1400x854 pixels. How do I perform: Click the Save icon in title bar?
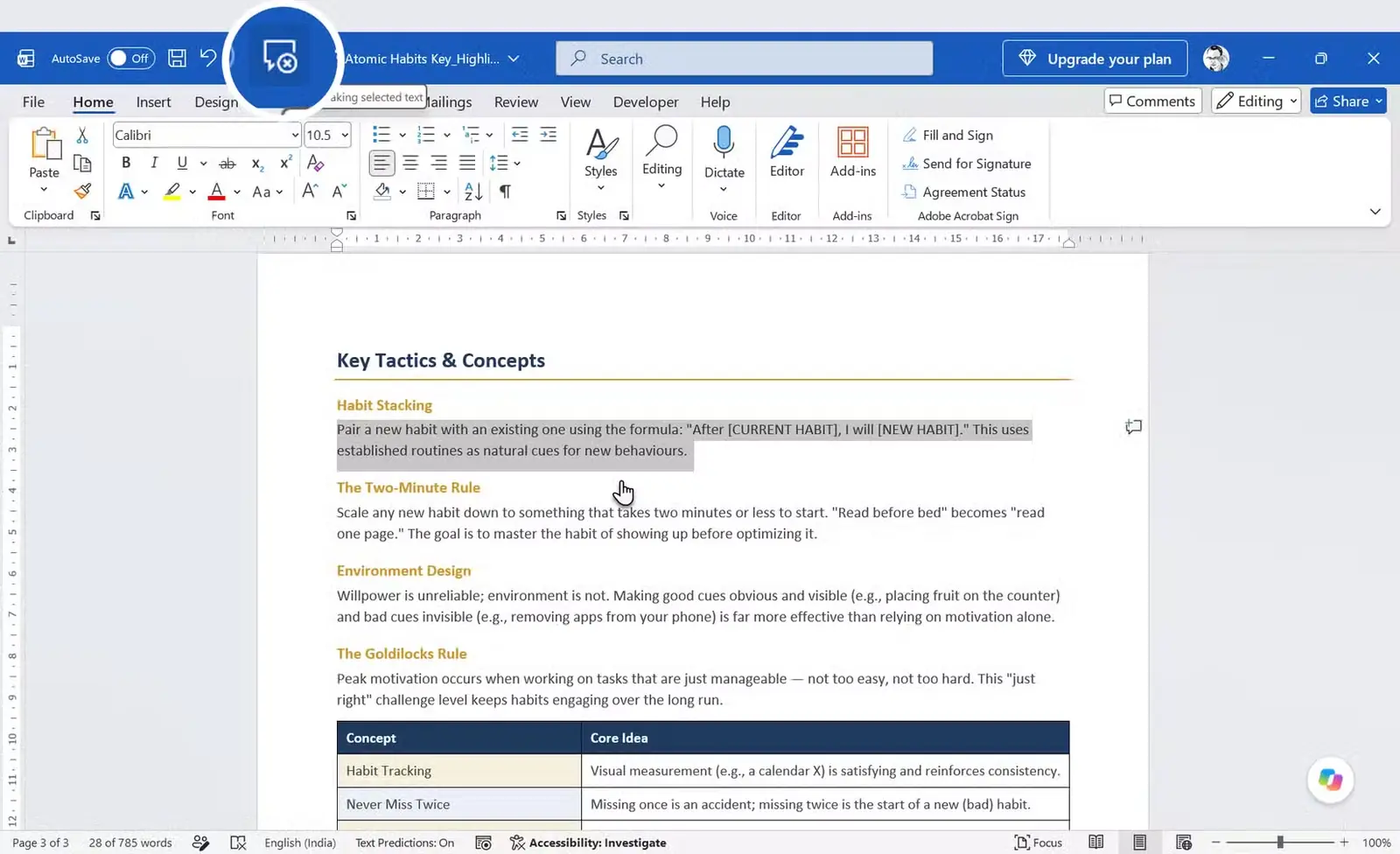click(177, 59)
